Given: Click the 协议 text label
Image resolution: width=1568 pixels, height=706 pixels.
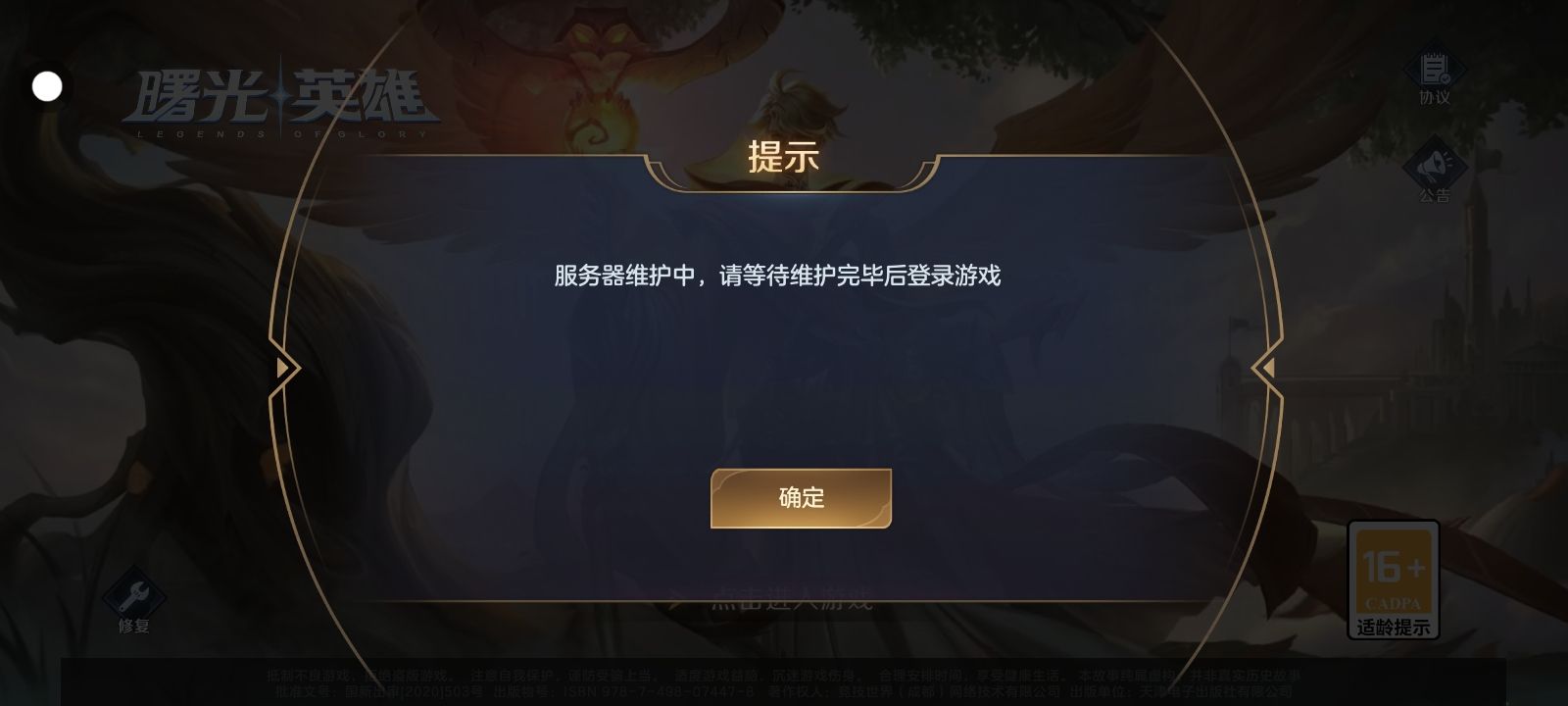Looking at the screenshot, I should point(1435,97).
